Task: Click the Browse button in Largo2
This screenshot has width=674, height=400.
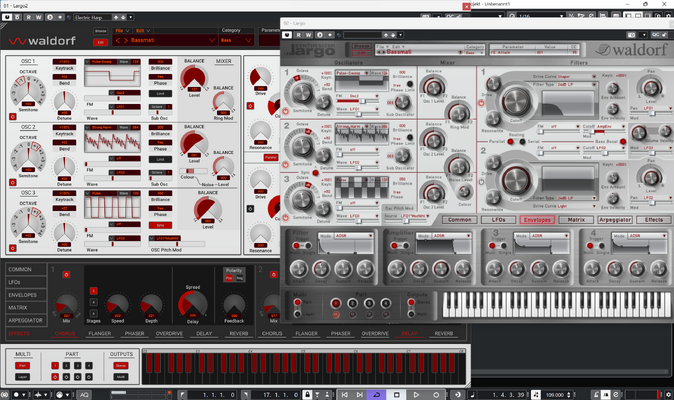Action: click(101, 31)
